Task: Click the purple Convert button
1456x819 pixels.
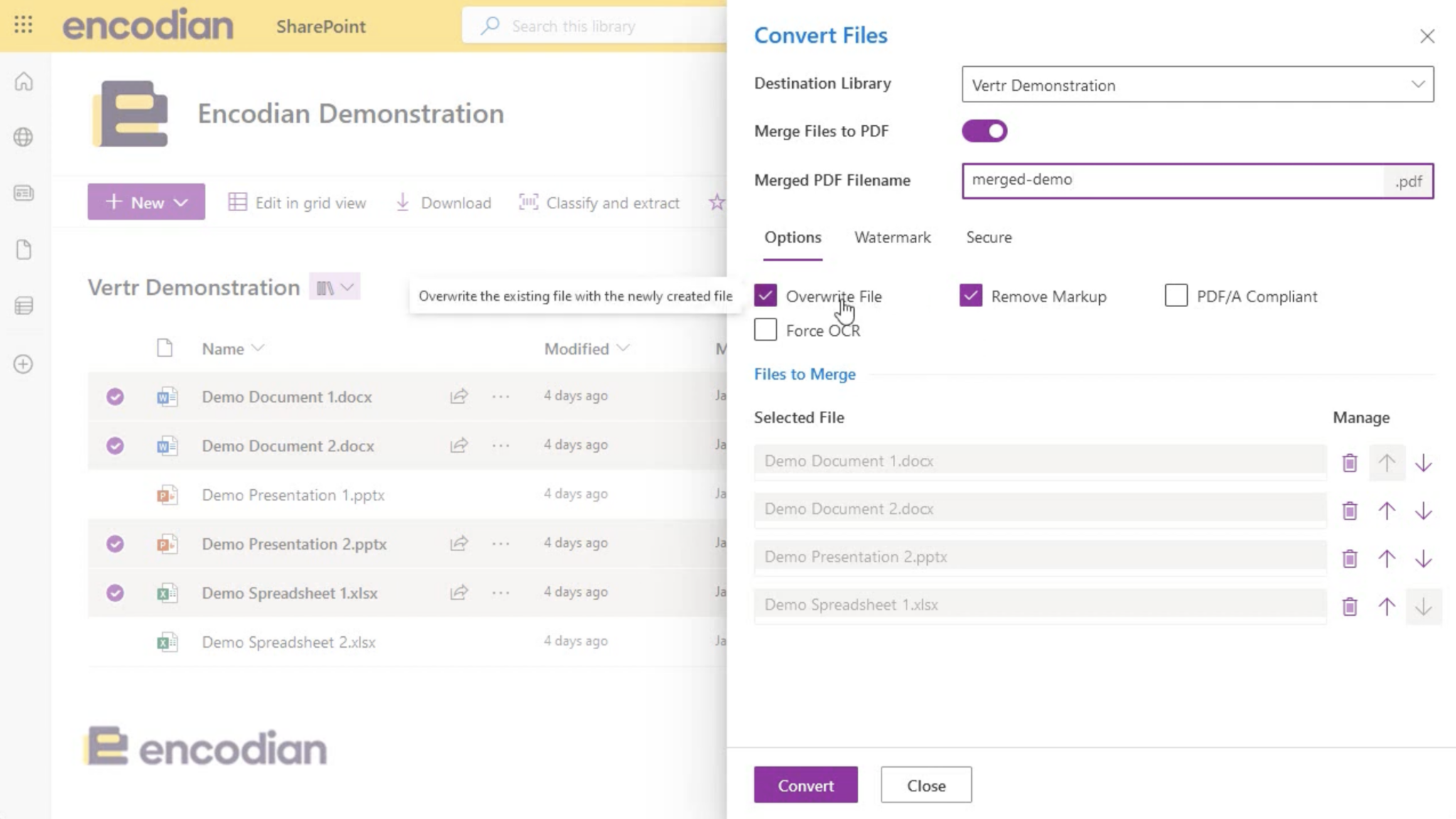Action: pos(805,785)
